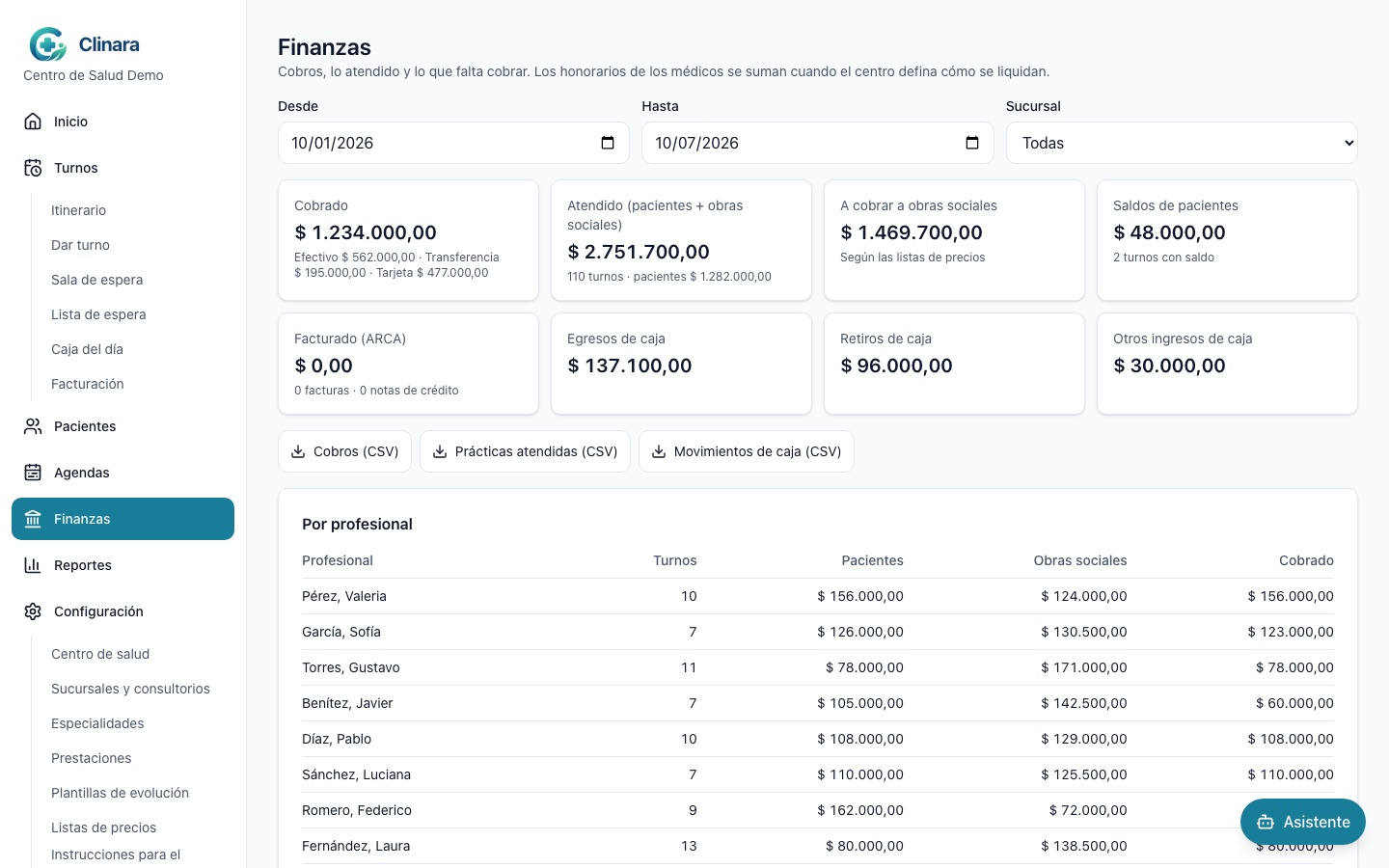
Task: Open Sucursales y consultorios
Action: (x=130, y=689)
